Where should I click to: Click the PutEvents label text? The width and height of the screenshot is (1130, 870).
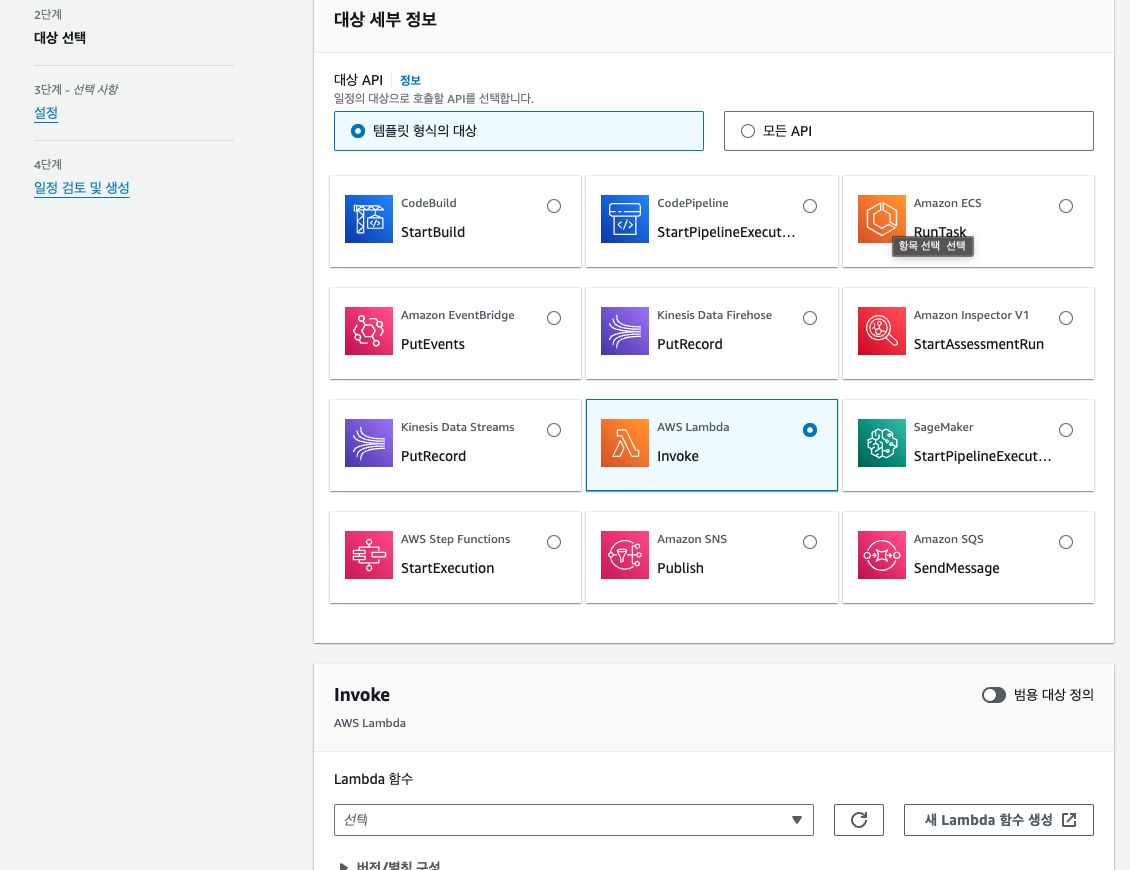(433, 344)
